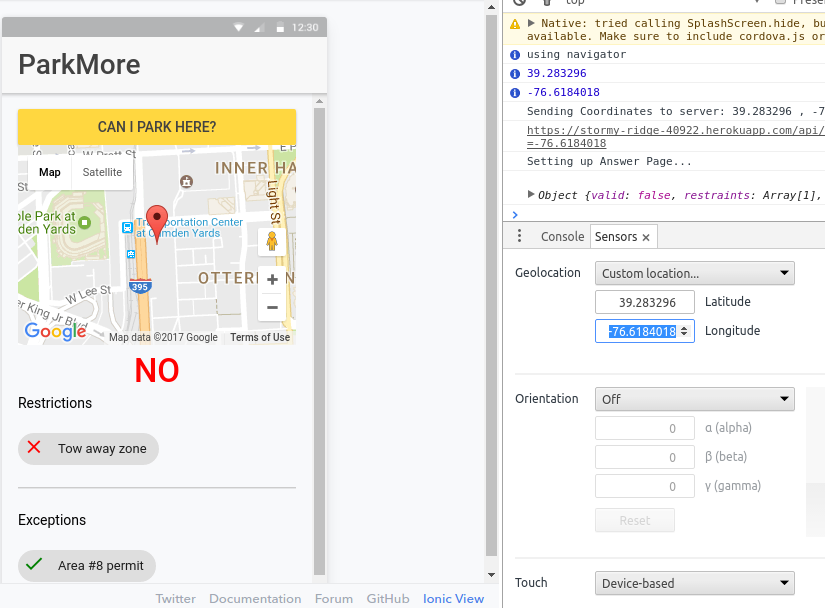Close the Sensors tab
825x608 pixels.
[x=646, y=238]
